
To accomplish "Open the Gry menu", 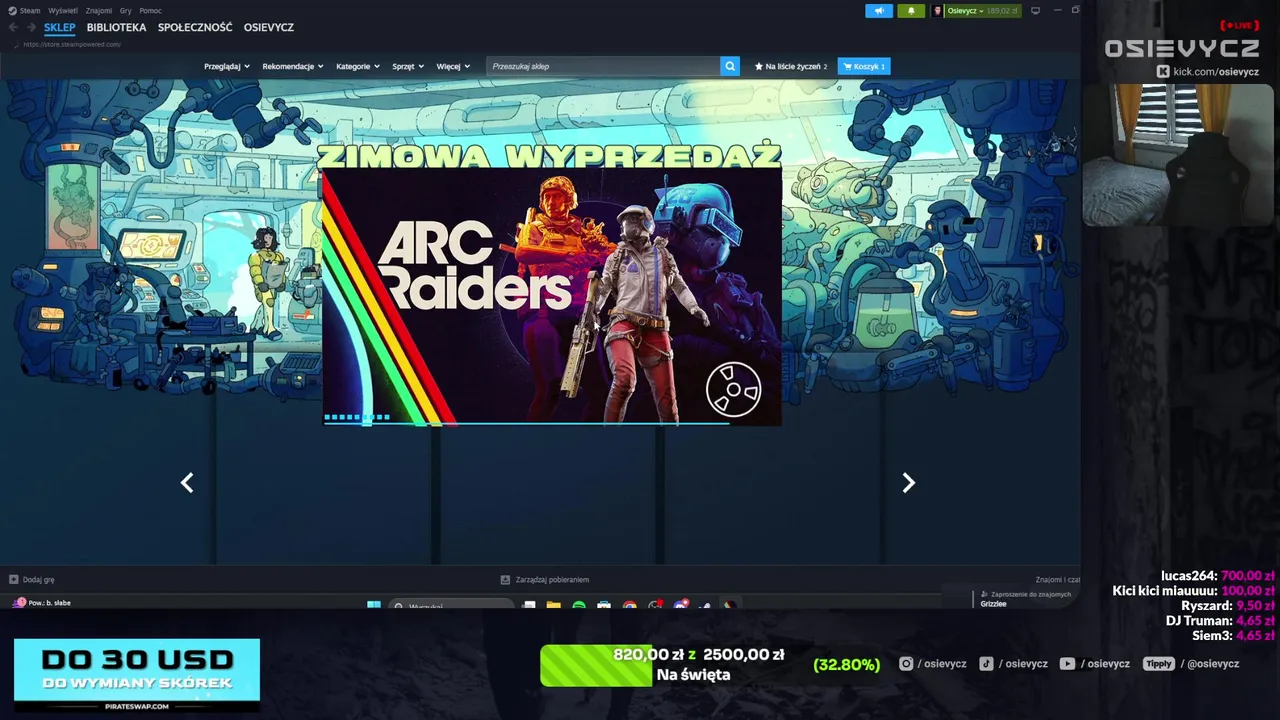I will (126, 11).
